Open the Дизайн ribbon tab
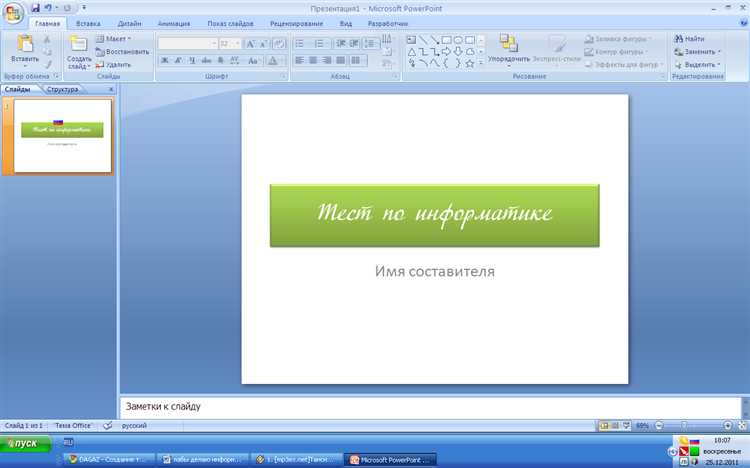This screenshot has height=468, width=750. [x=129, y=23]
